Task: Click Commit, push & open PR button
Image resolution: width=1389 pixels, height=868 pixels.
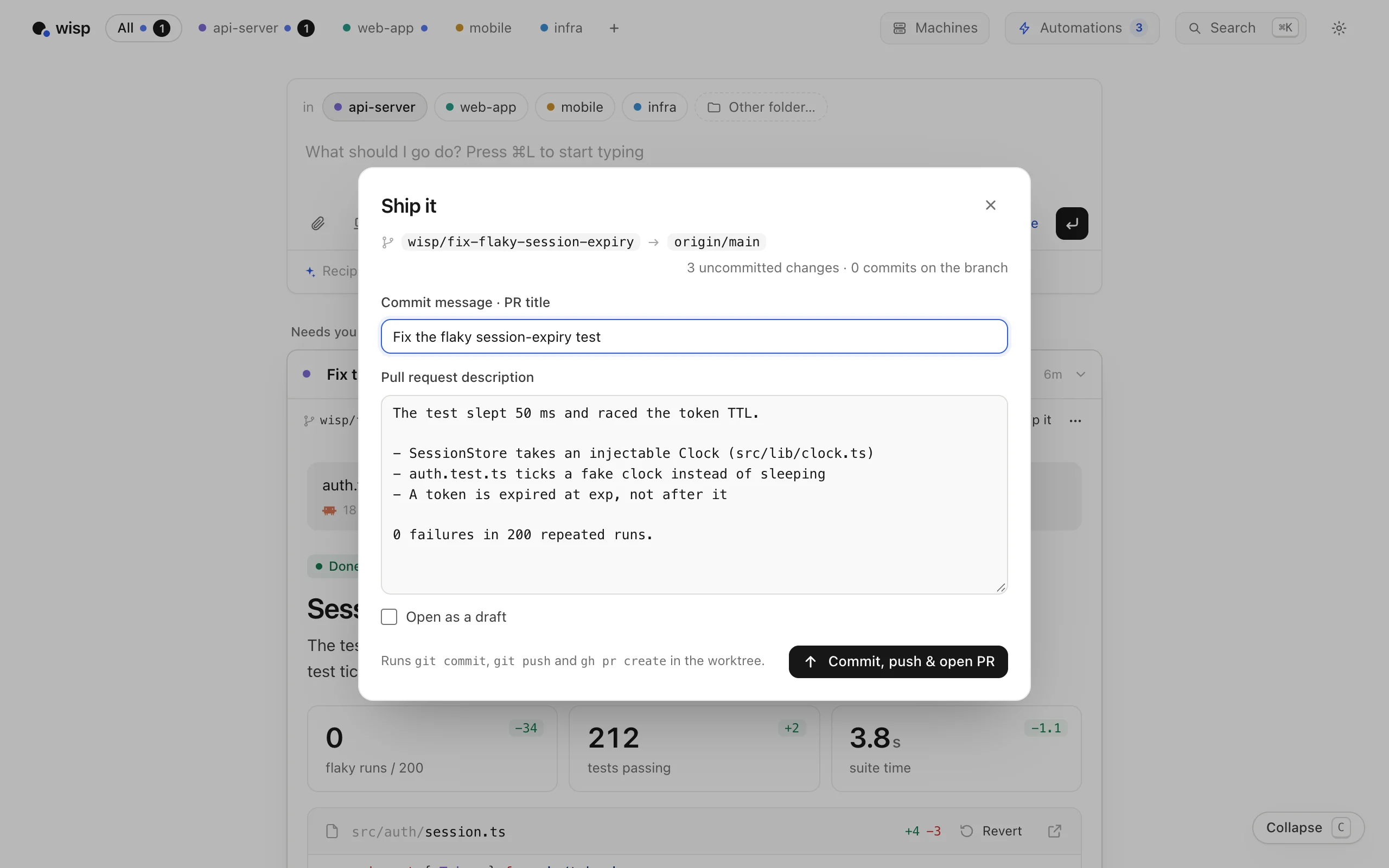Action: (x=897, y=661)
